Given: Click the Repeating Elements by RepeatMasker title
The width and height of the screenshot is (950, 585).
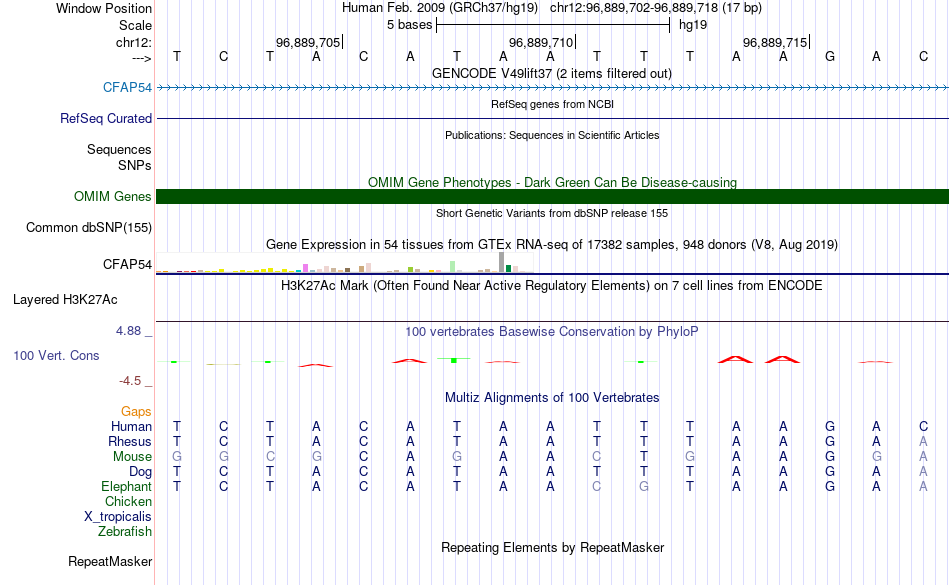Looking at the screenshot, I should pyautogui.click(x=553, y=547).
